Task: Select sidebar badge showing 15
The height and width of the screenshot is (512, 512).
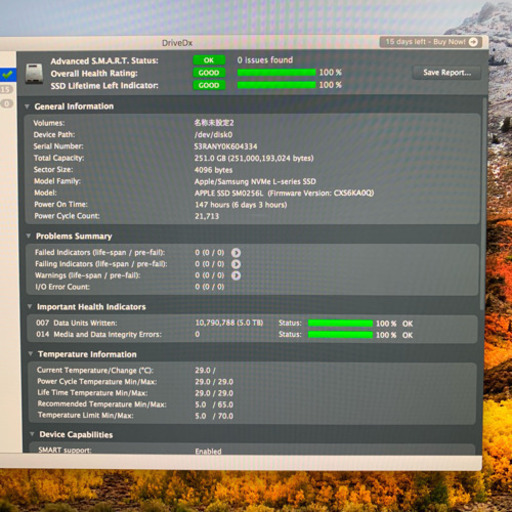Action: point(6,89)
